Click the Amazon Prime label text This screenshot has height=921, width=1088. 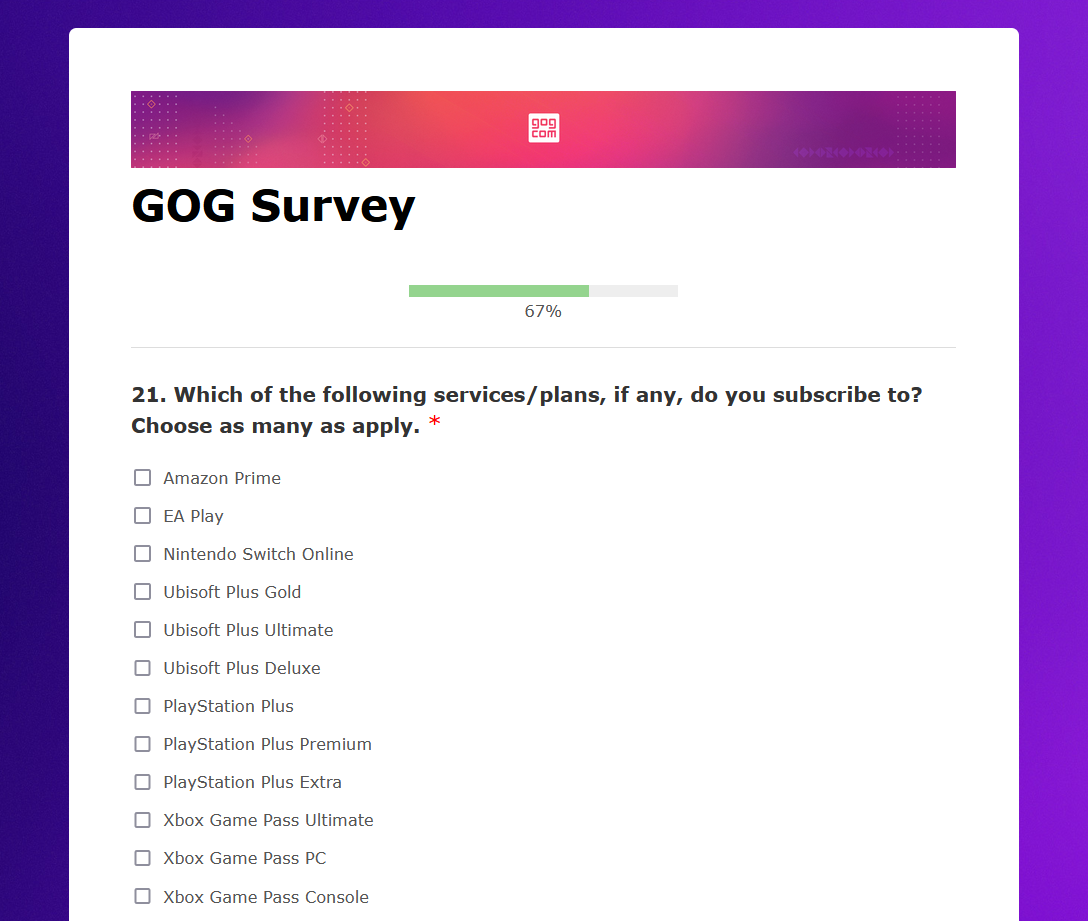[x=222, y=478]
